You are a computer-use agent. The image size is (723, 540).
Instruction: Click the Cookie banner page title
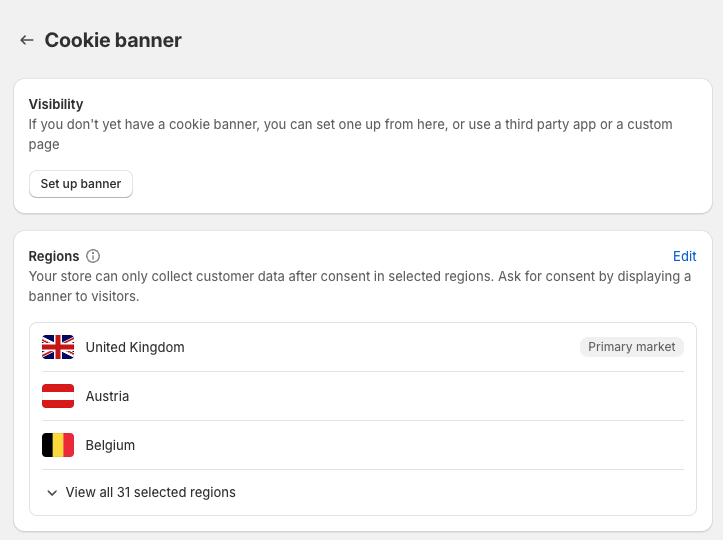[113, 40]
